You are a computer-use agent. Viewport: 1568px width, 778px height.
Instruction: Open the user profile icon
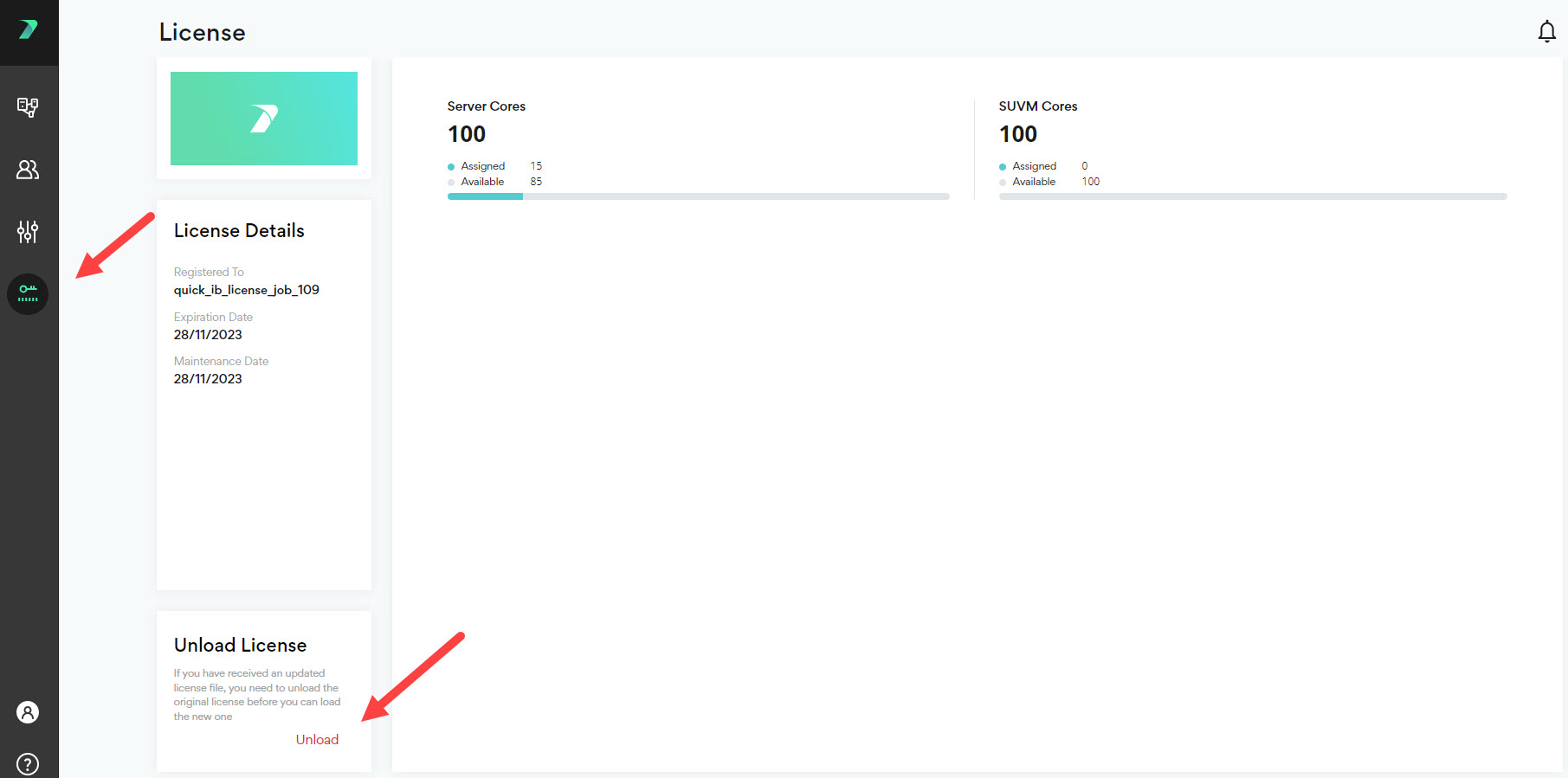28,712
